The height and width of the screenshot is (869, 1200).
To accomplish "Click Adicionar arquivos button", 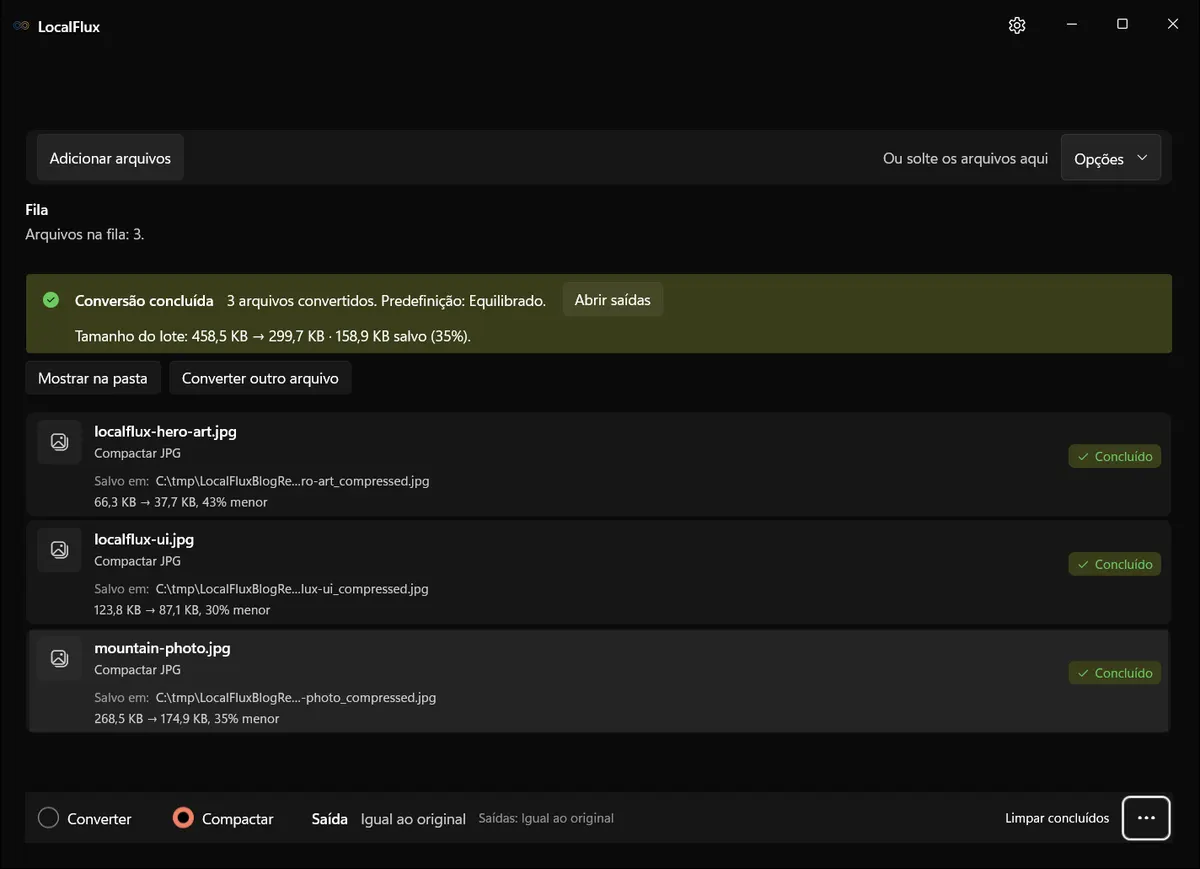I will point(110,158).
